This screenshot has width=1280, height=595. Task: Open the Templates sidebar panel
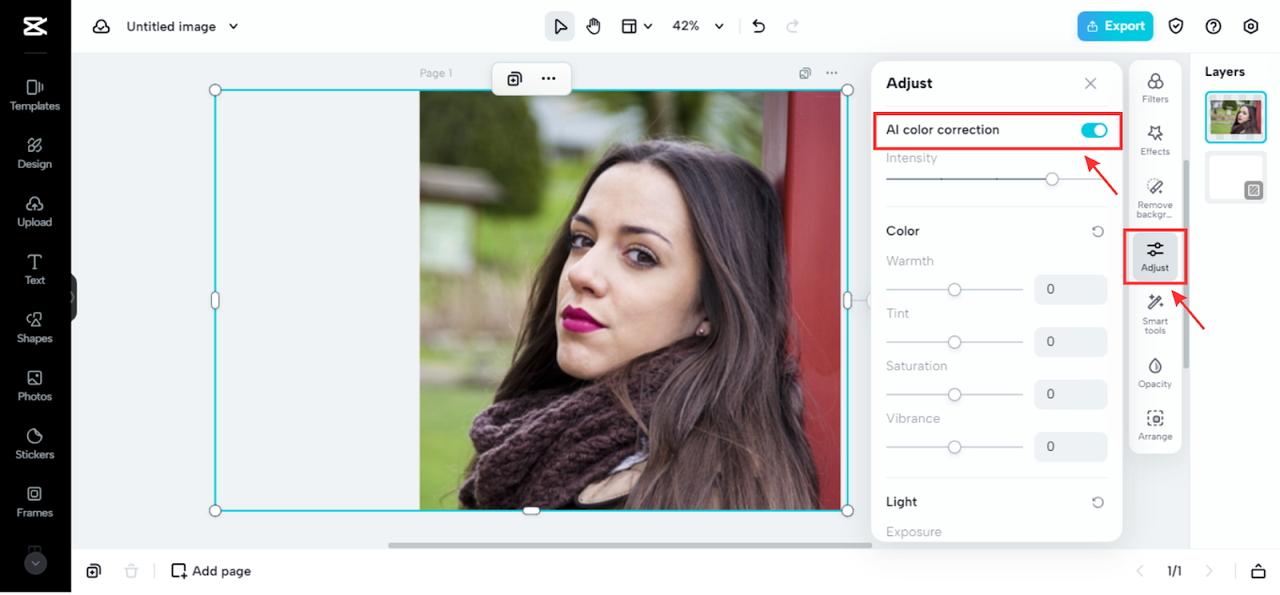(x=35, y=95)
